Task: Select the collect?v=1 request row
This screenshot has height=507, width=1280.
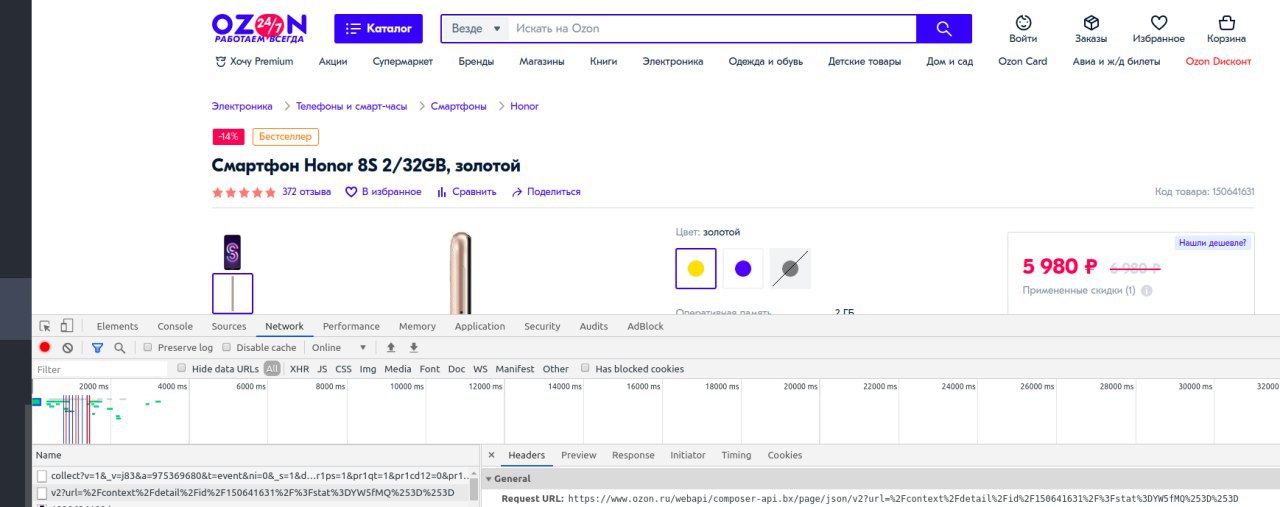Action: coord(251,475)
